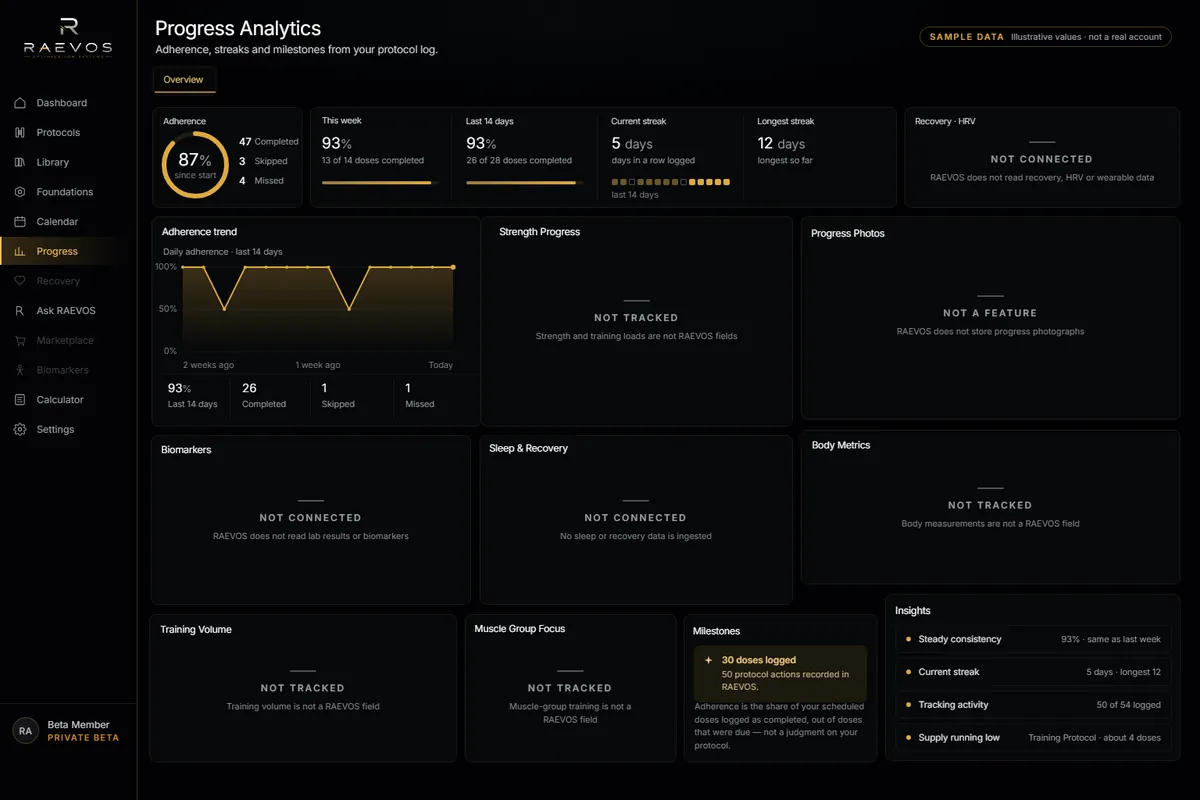
Task: Click the RAEVOS logo in sidebar
Action: pyautogui.click(x=68, y=37)
